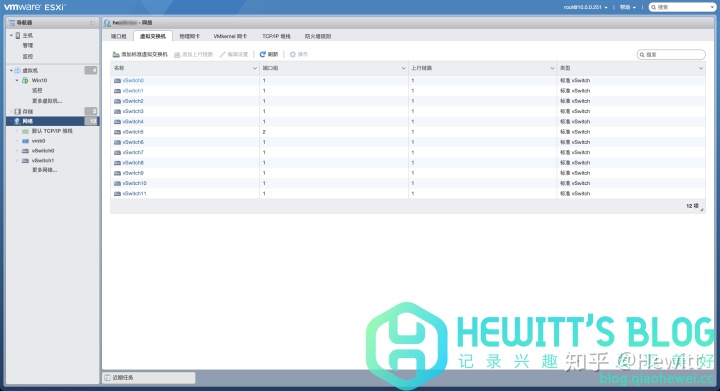Click the host (主机) icon in navigator
Screen dimensions: 720x391
coord(18,35)
